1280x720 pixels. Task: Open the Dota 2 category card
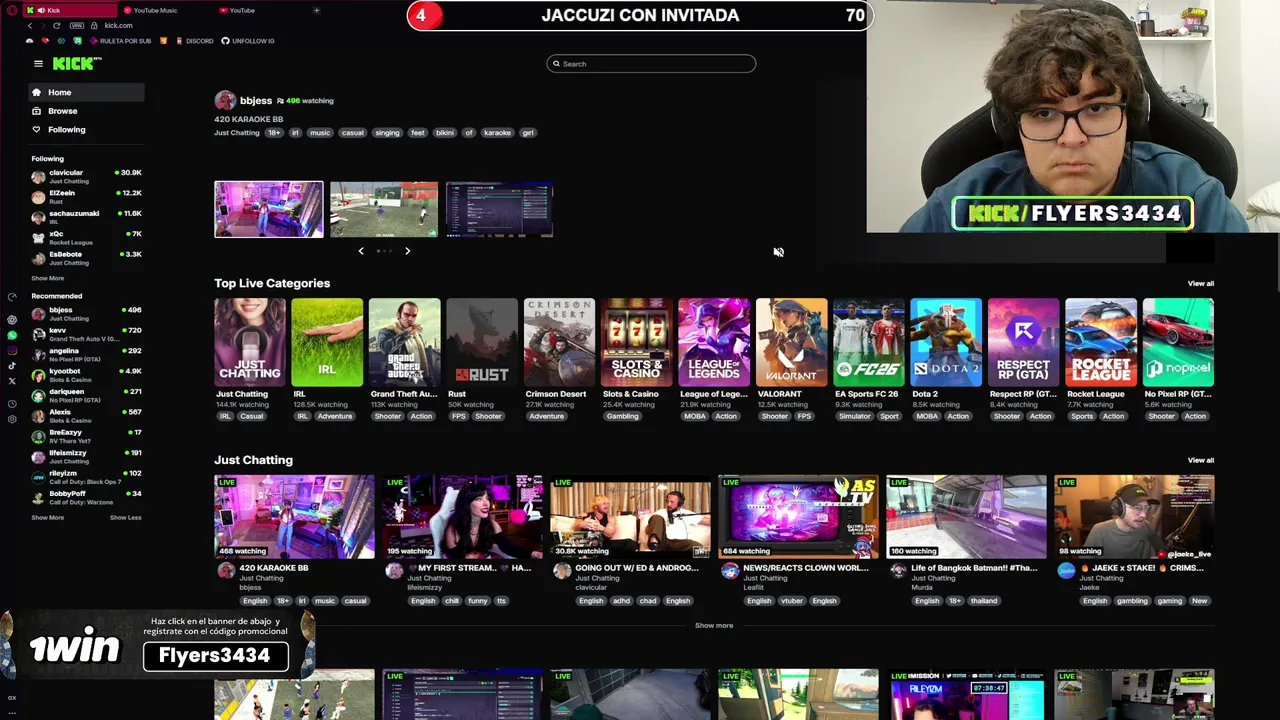click(946, 342)
